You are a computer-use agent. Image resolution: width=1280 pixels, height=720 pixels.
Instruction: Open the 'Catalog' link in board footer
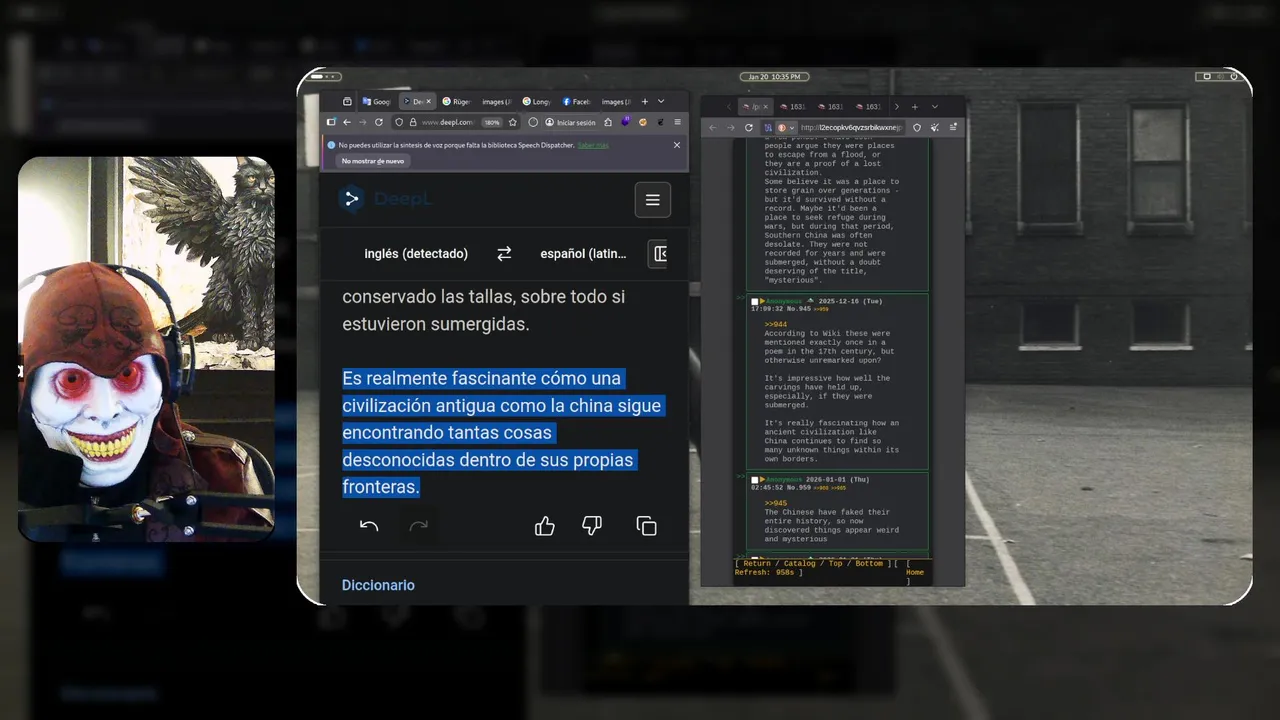(x=799, y=563)
